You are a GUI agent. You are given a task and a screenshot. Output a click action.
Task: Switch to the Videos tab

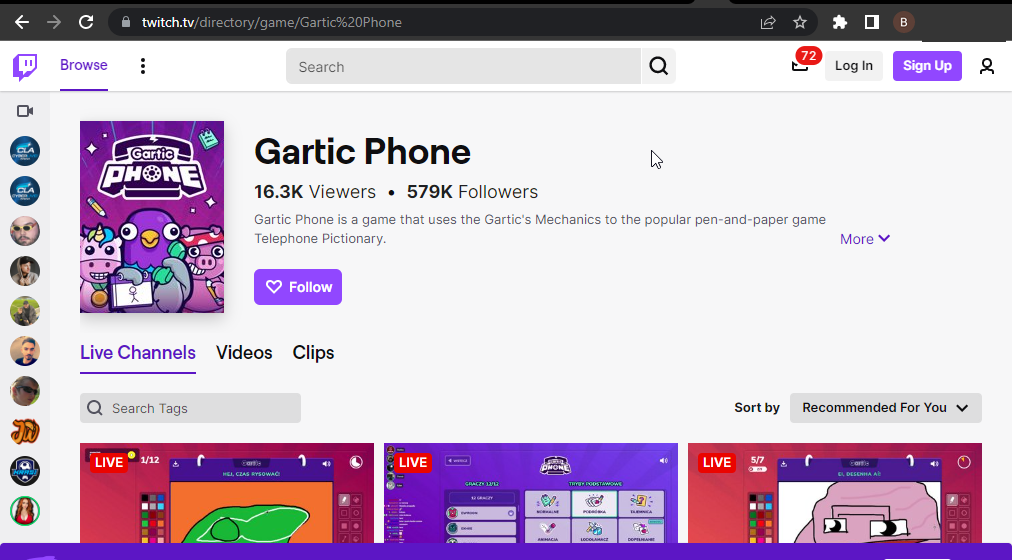(244, 353)
